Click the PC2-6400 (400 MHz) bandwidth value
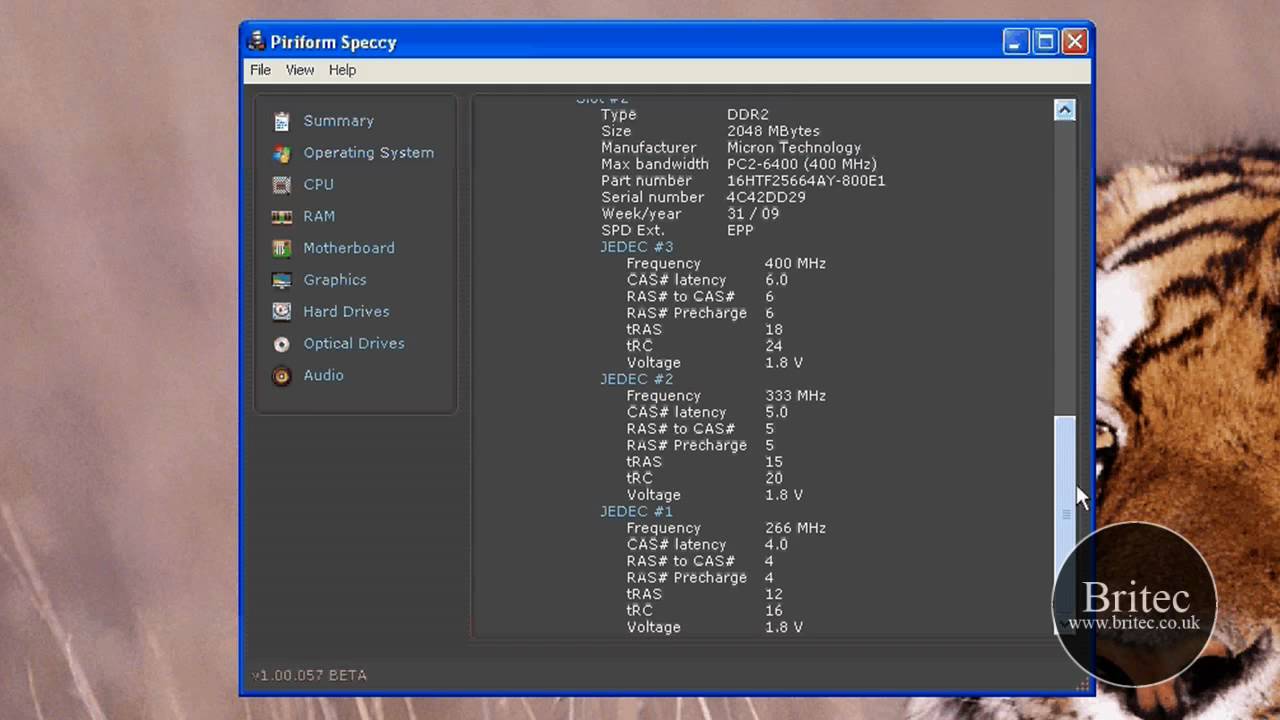This screenshot has width=1280, height=720. pos(801,164)
